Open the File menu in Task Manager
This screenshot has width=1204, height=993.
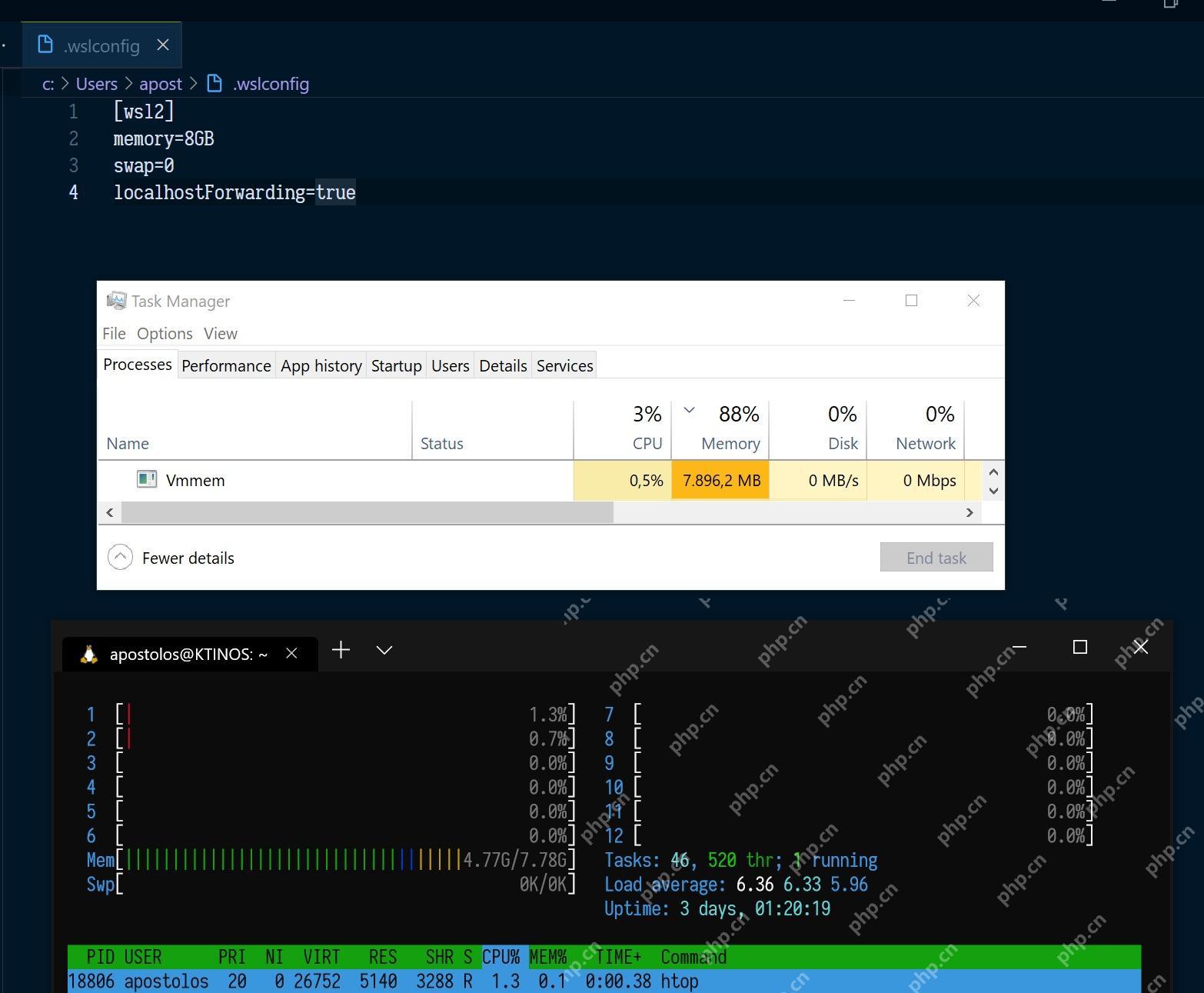coord(114,334)
